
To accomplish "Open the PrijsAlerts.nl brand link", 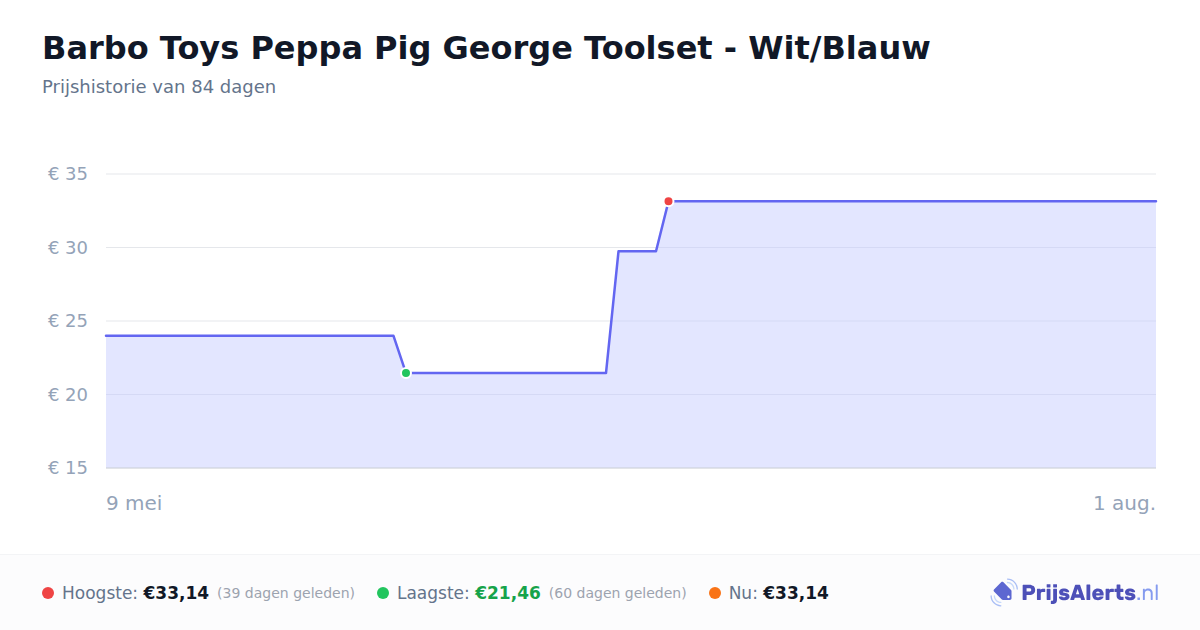I will pyautogui.click(x=1074, y=593).
